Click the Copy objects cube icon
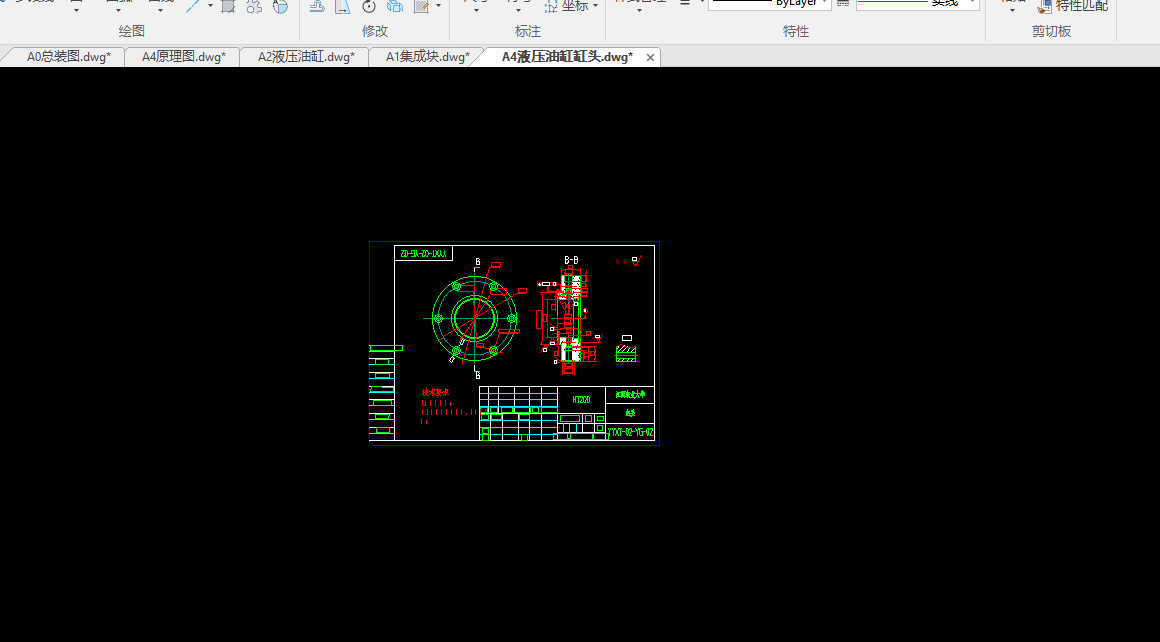The width and height of the screenshot is (1160, 642). 395,6
